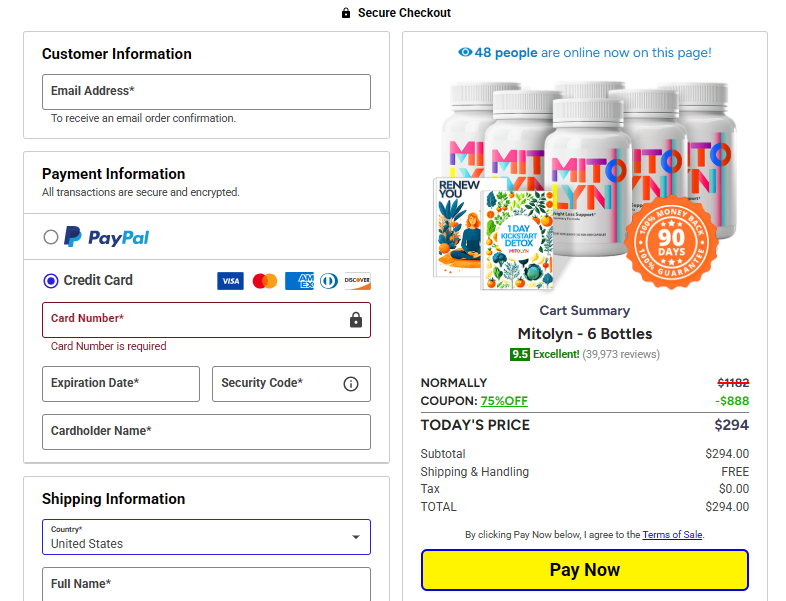The height and width of the screenshot is (601, 786).
Task: Click the American Express card icon
Action: 299,281
